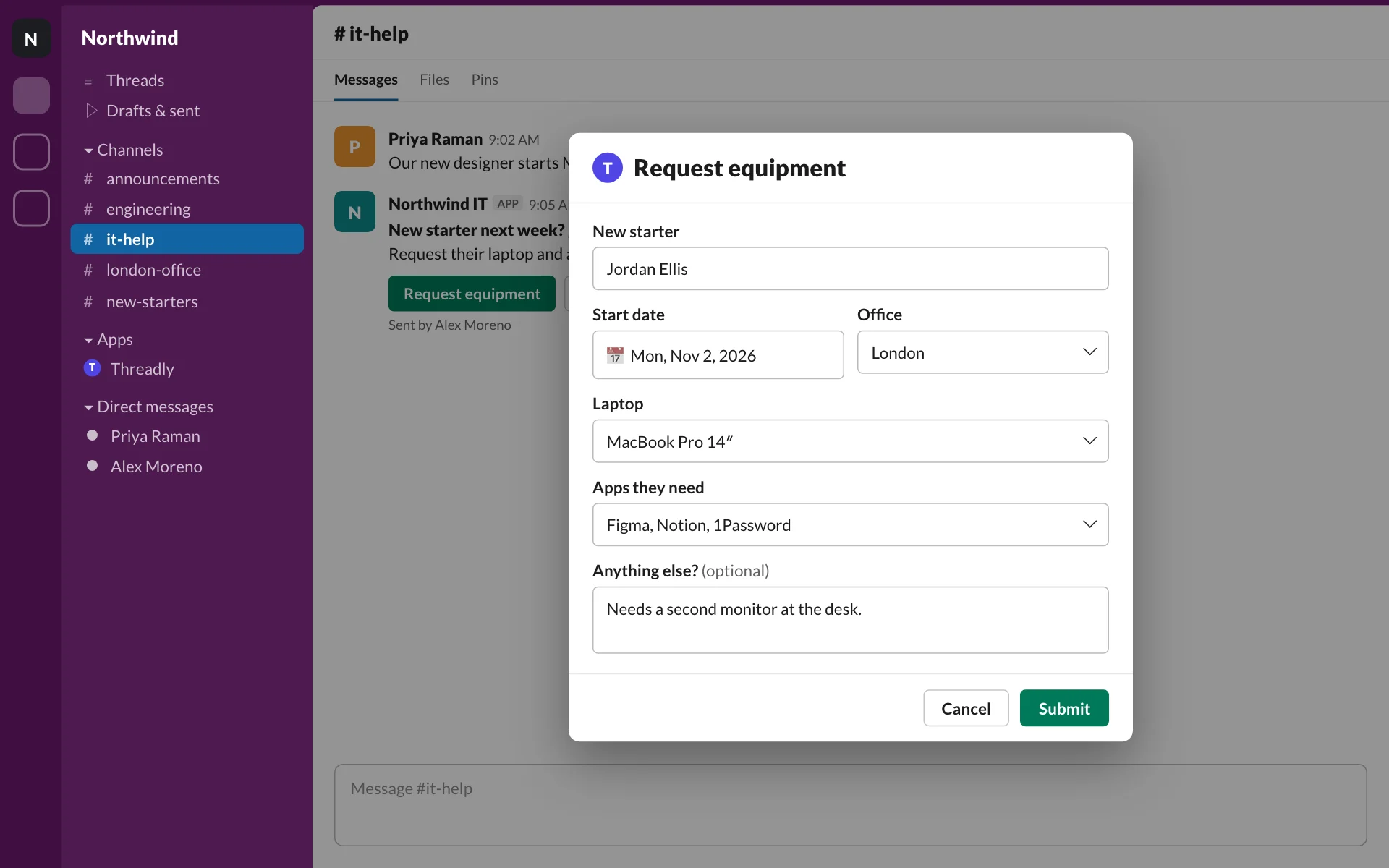Select the #it-help channel
This screenshot has height=868, width=1389.
(x=187, y=239)
